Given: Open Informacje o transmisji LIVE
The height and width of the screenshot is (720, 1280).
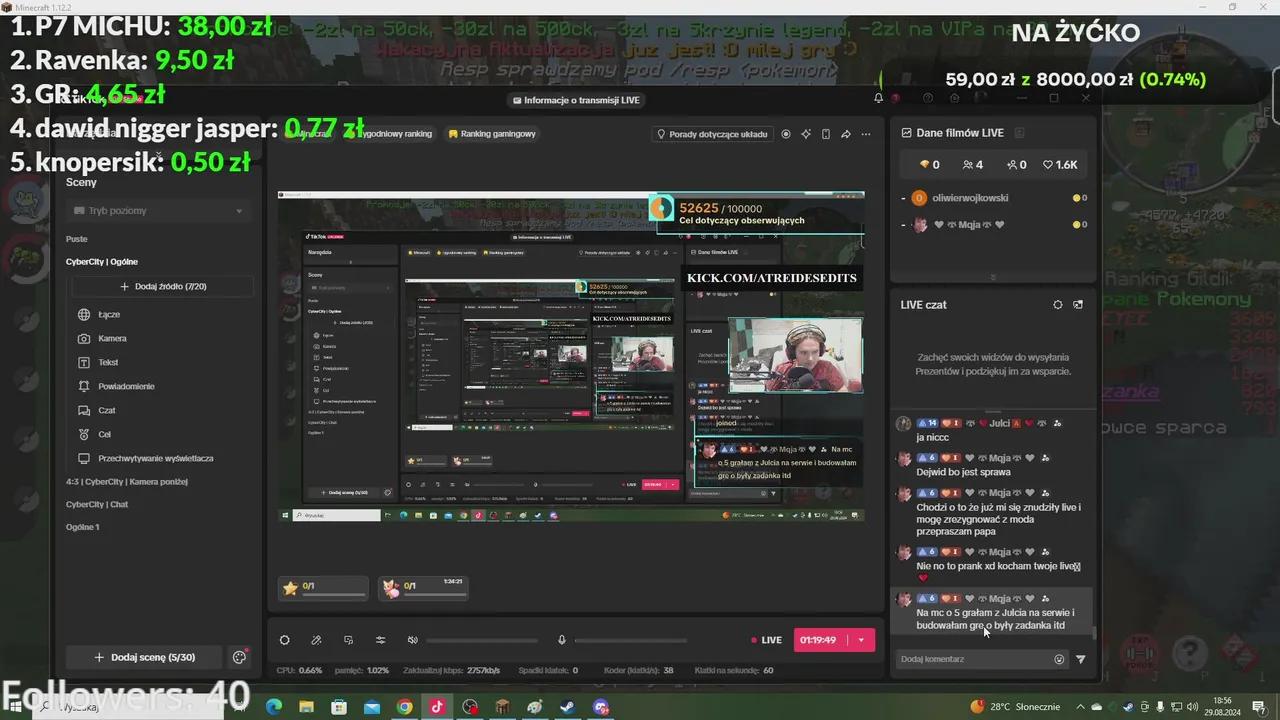Looking at the screenshot, I should tap(576, 100).
